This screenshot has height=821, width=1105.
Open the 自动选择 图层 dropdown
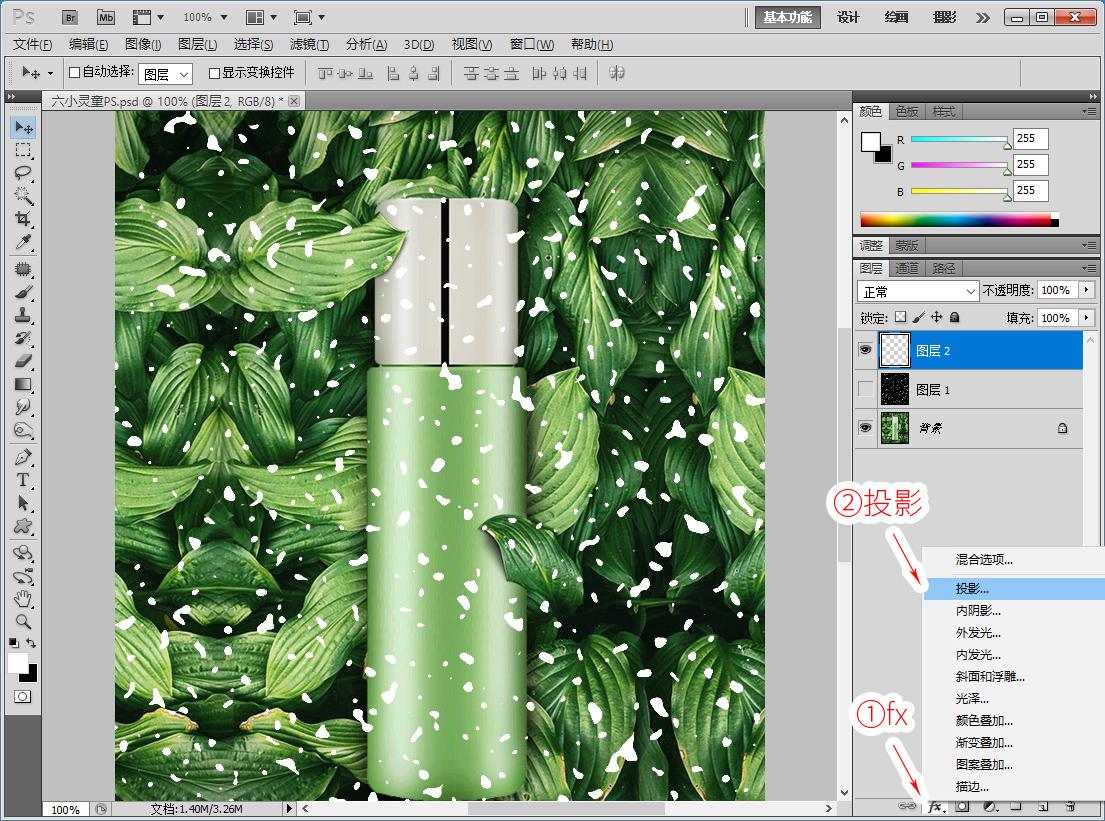pos(166,74)
